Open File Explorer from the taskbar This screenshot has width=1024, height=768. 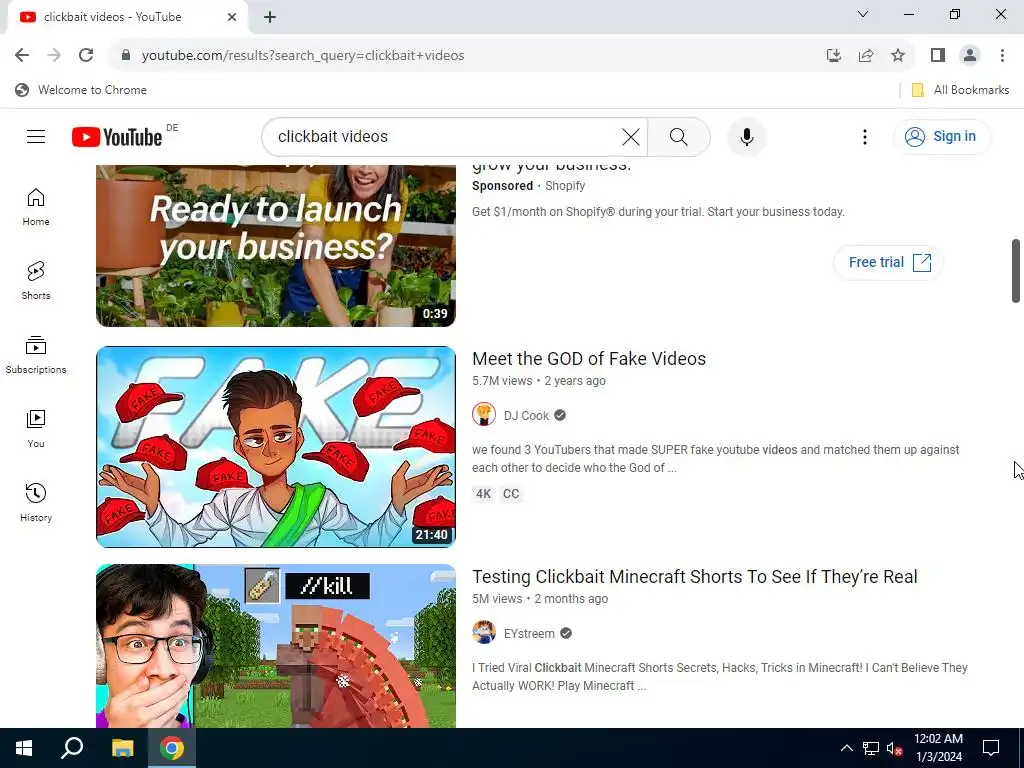coord(122,748)
